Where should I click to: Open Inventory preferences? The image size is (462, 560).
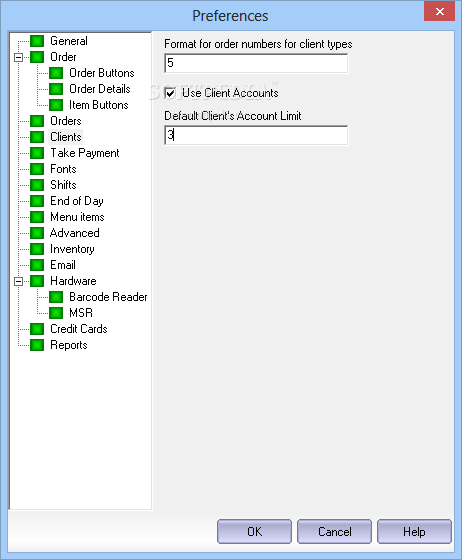[x=72, y=249]
